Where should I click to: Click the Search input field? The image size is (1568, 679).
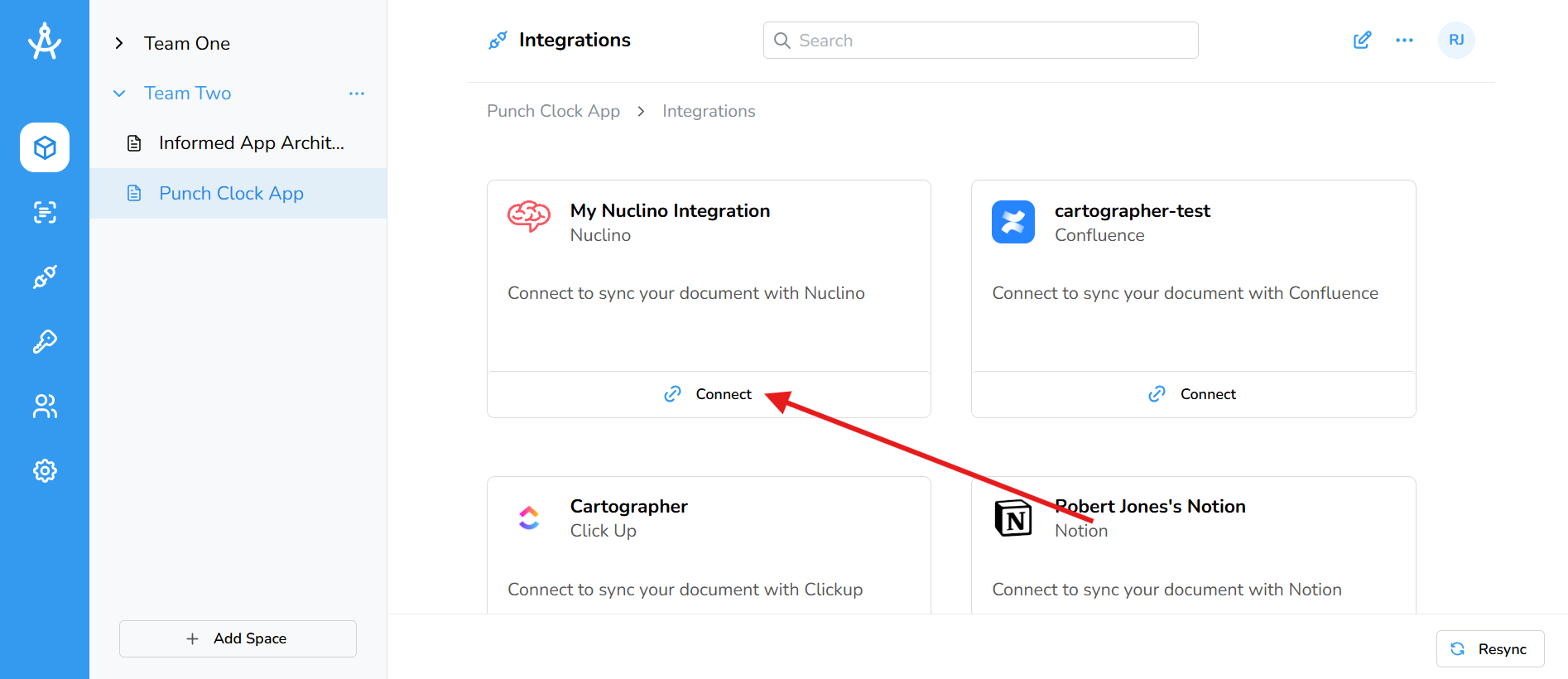(x=980, y=41)
